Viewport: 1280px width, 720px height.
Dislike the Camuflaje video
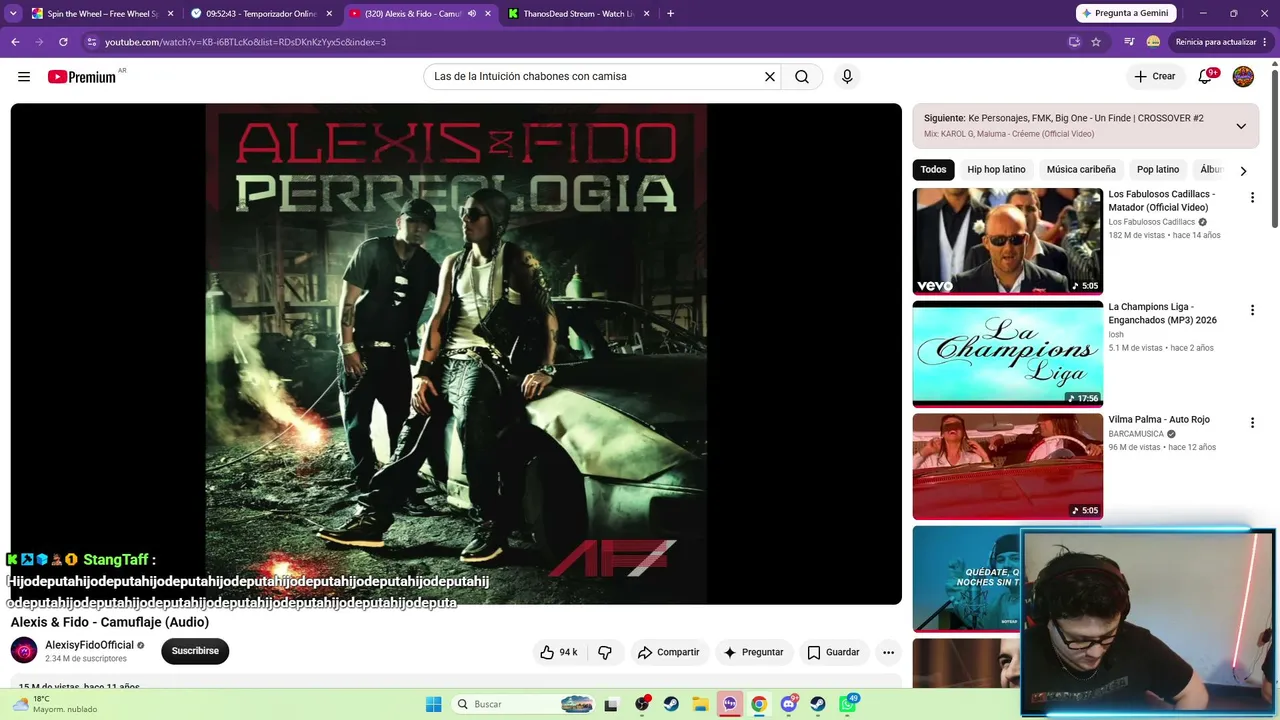click(605, 652)
